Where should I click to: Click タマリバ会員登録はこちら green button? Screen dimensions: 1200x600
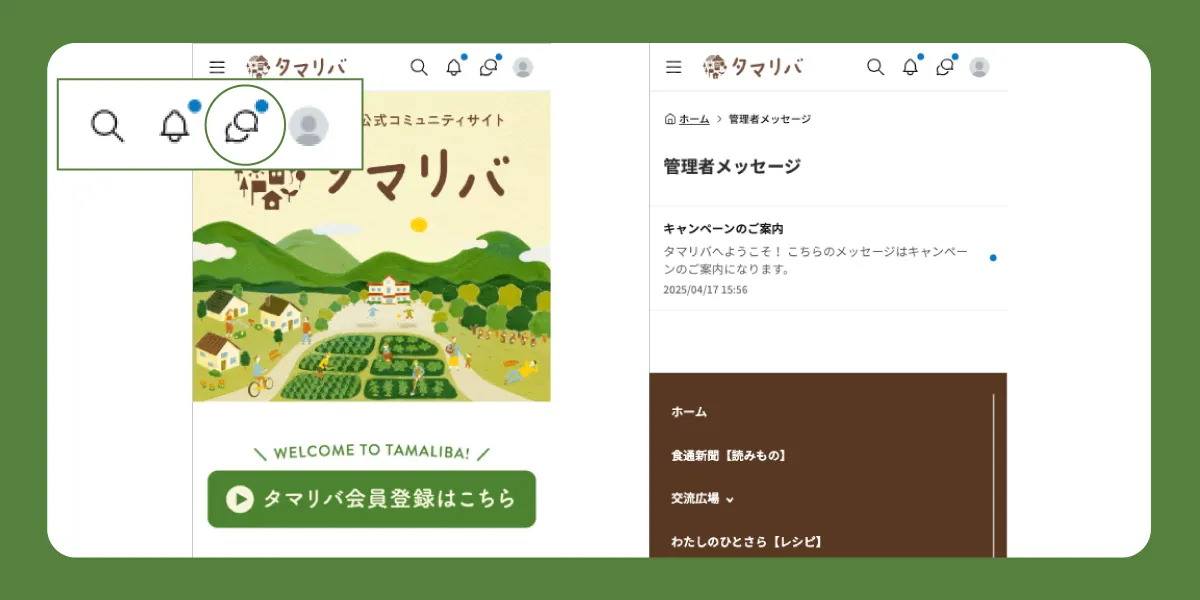[372, 499]
